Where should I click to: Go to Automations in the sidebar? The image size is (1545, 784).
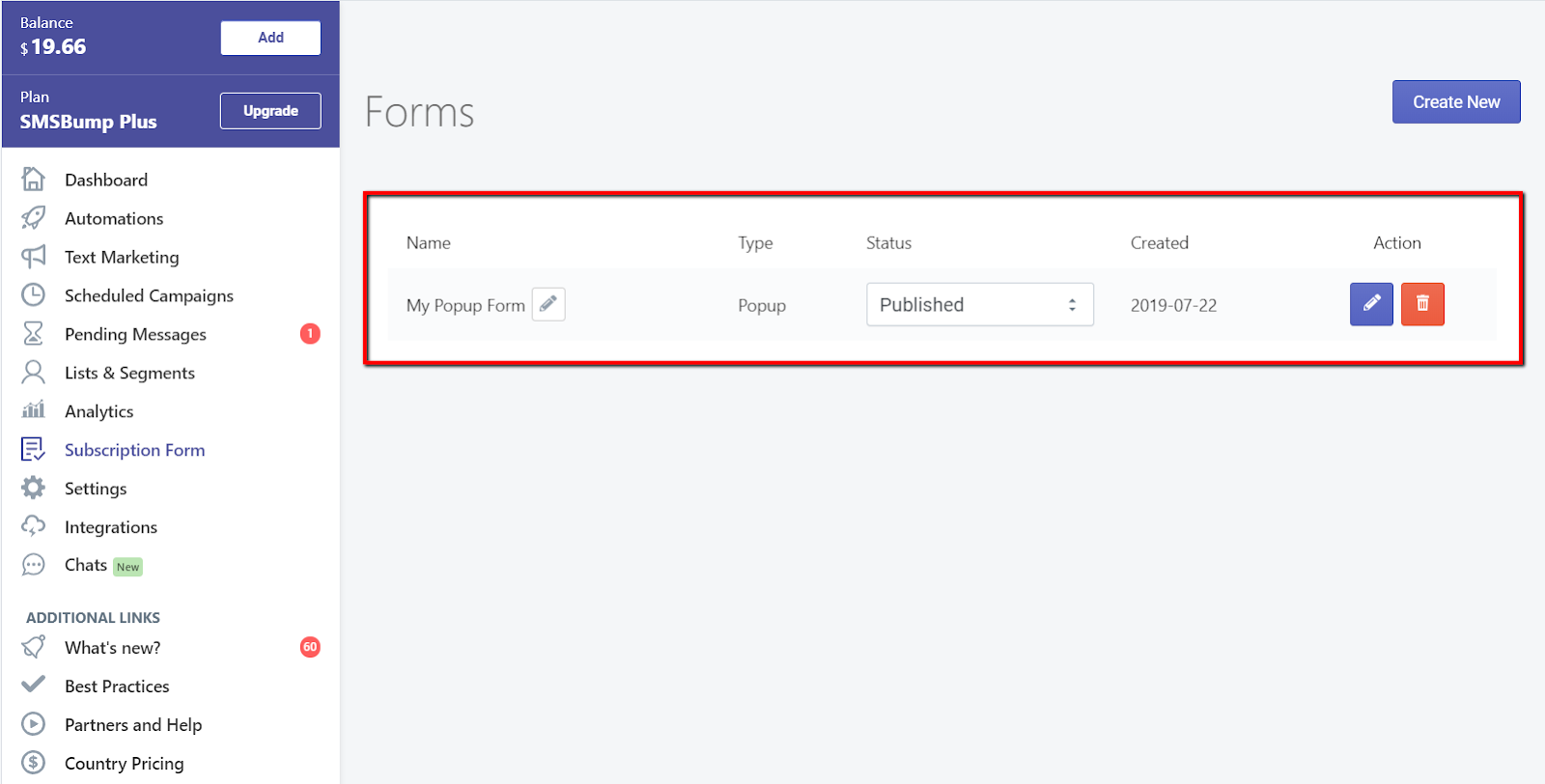pyautogui.click(x=114, y=218)
